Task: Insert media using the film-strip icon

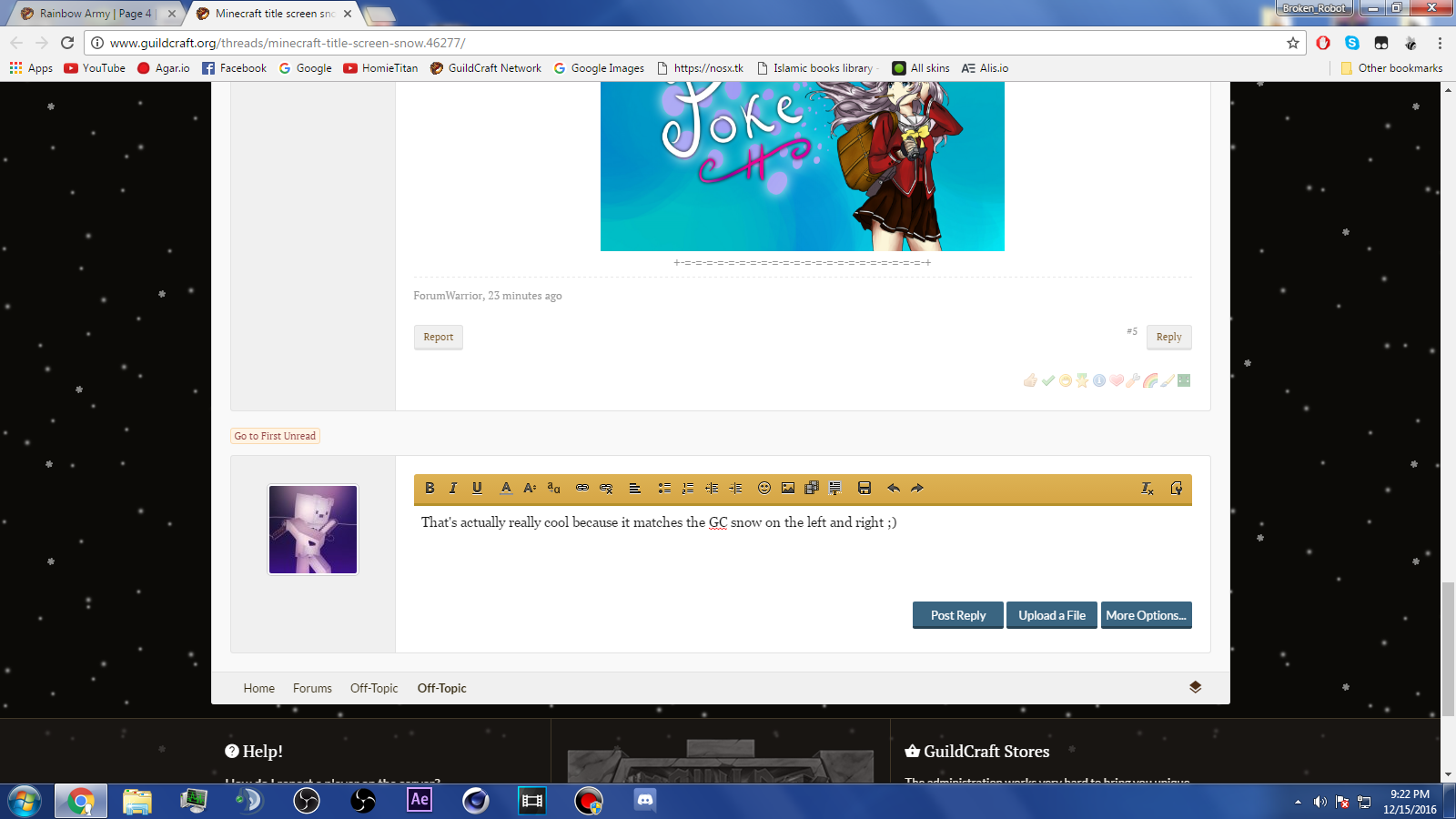Action: pos(812,489)
